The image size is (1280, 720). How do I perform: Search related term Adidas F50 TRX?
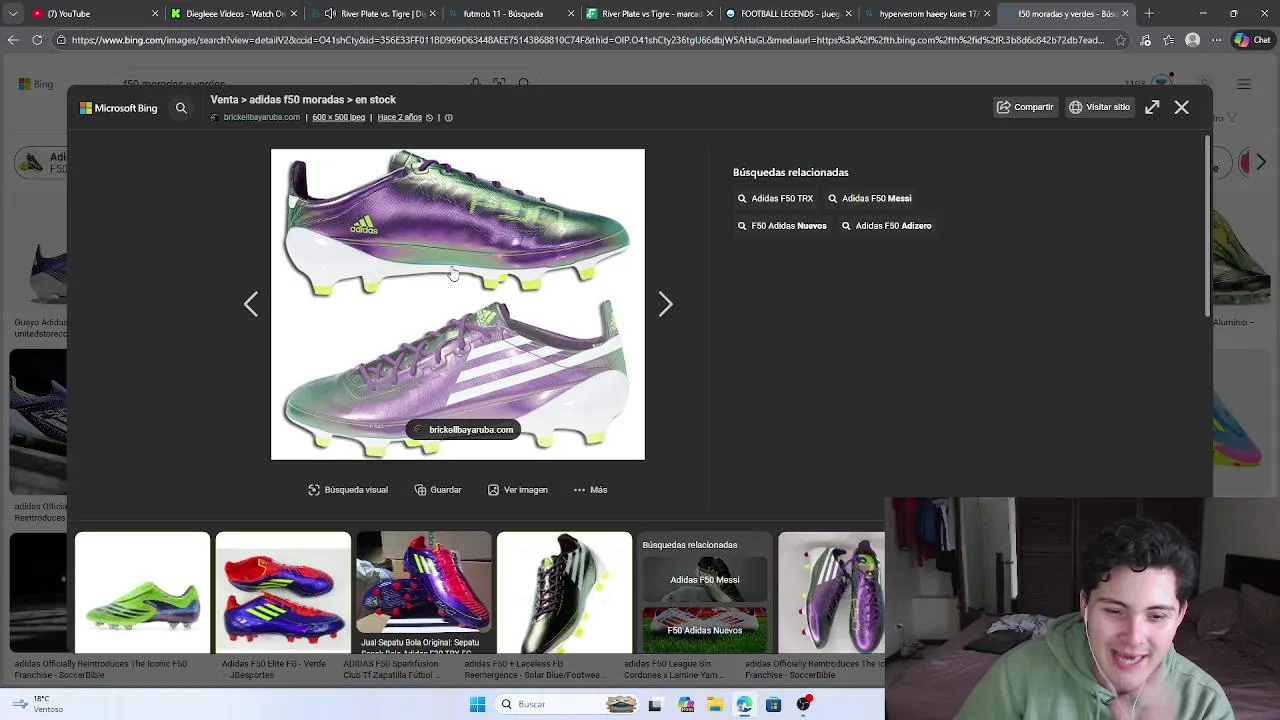click(775, 199)
